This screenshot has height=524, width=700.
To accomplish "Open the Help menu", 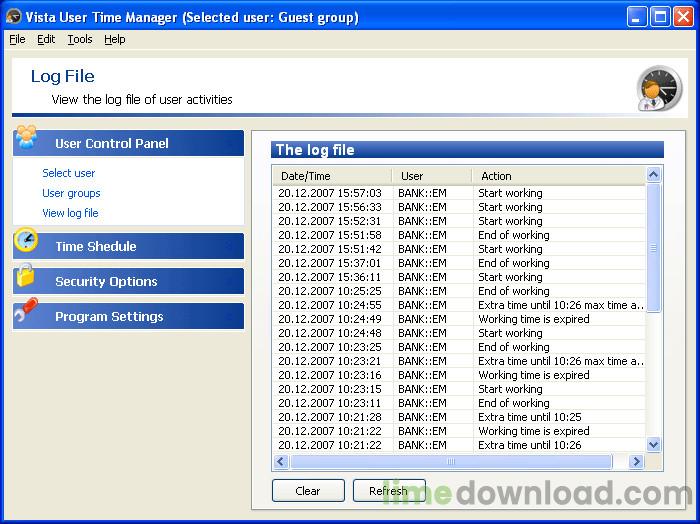I will tap(115, 39).
